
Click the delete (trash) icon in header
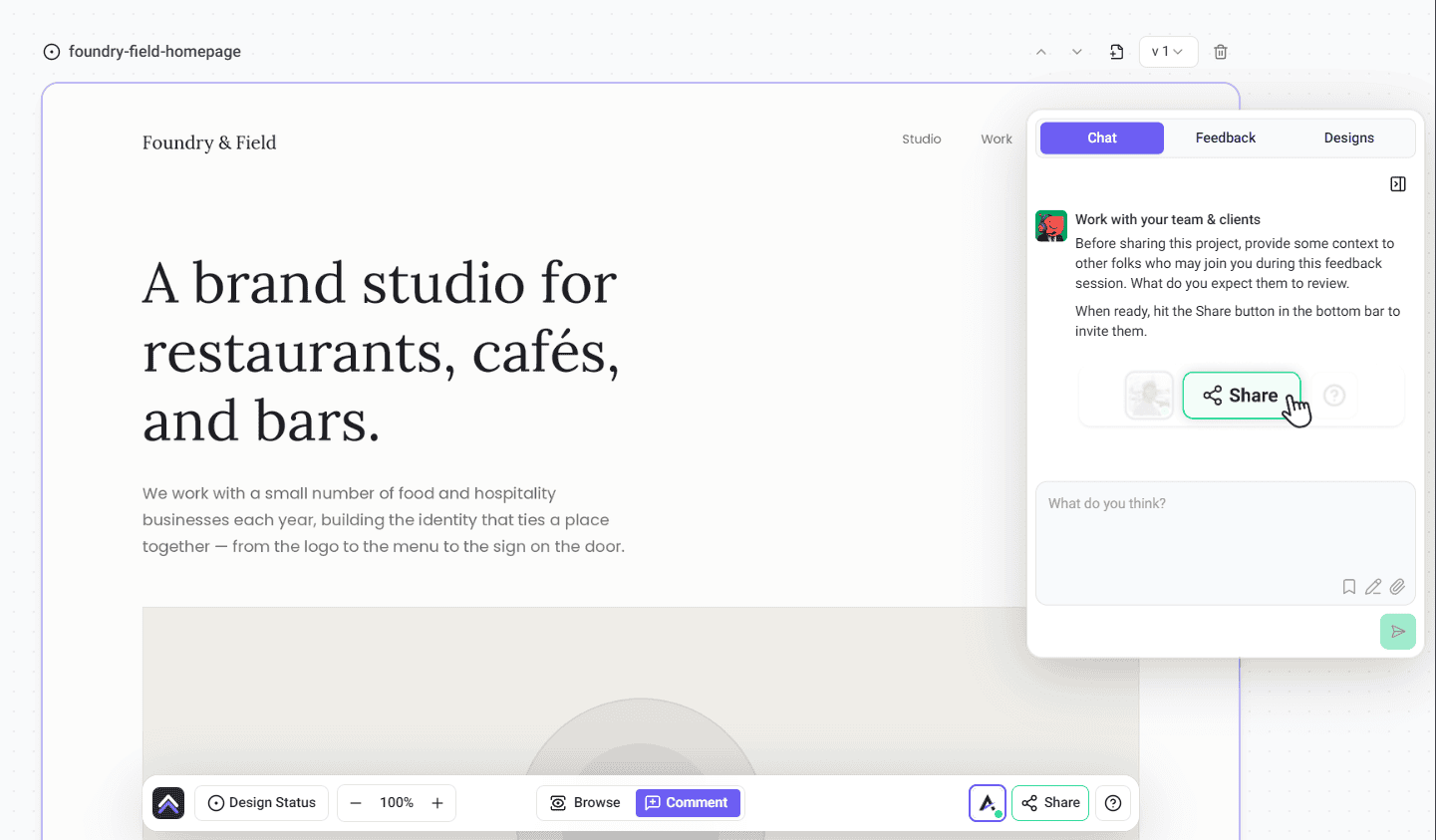click(1221, 52)
